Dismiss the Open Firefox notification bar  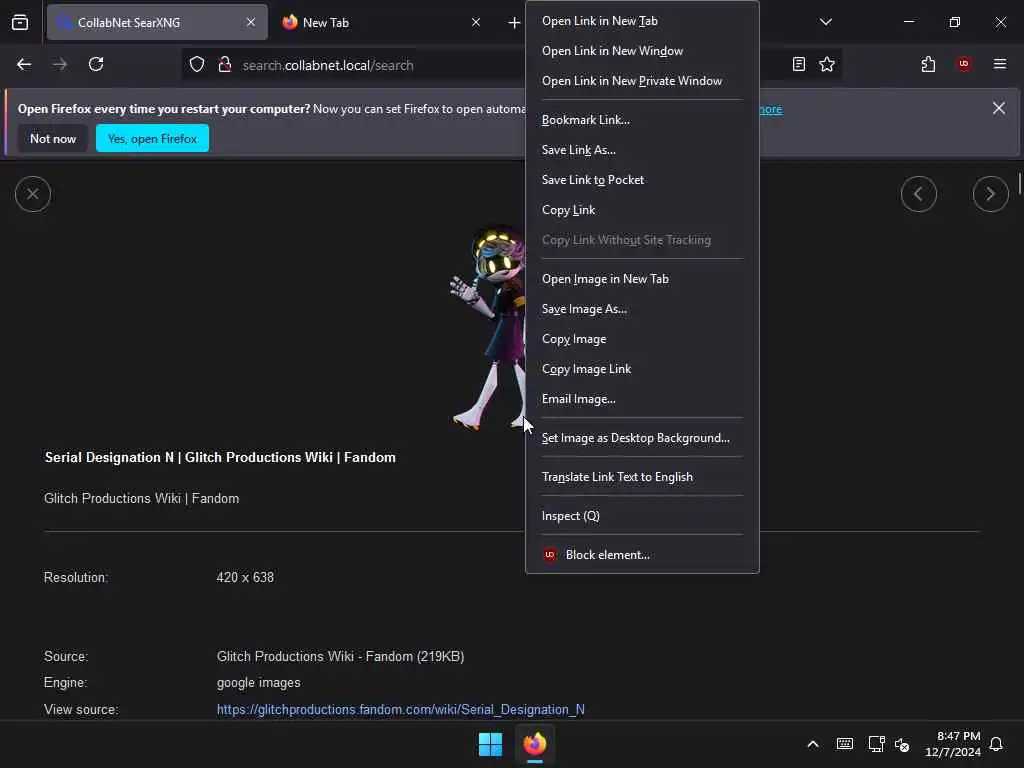pos(999,108)
